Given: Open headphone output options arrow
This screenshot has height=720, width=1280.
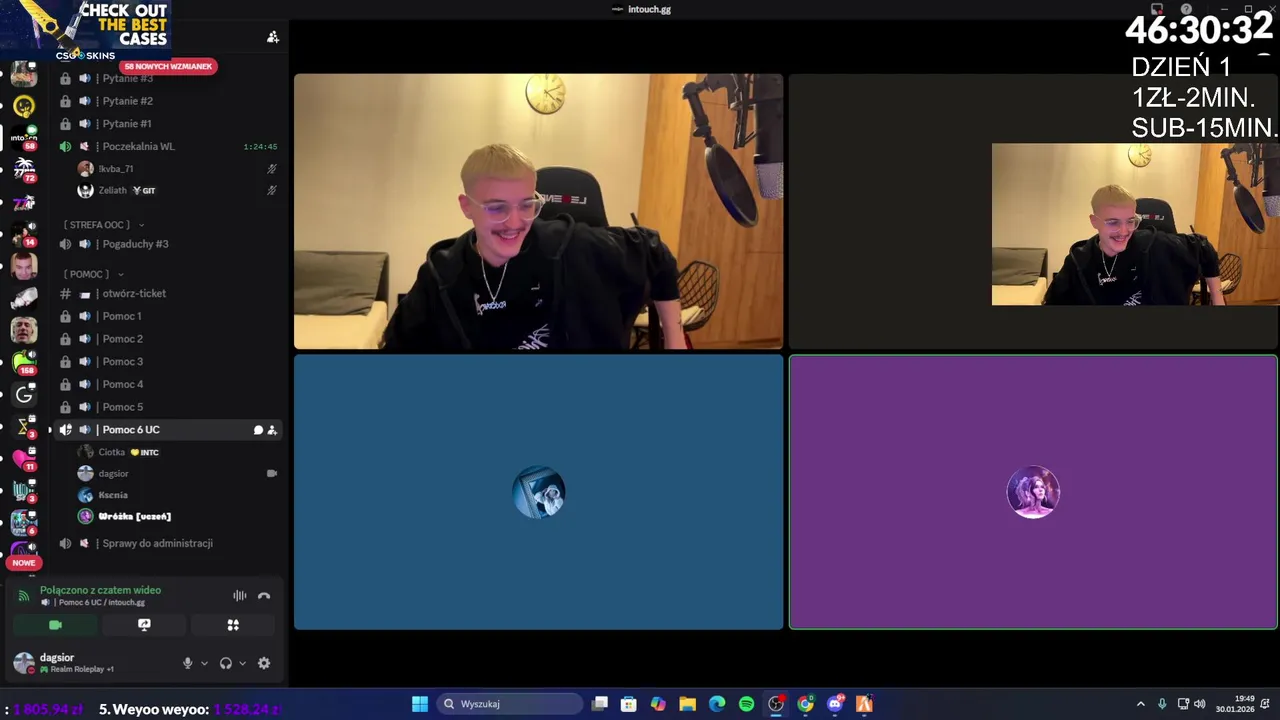Looking at the screenshot, I should pos(242,663).
